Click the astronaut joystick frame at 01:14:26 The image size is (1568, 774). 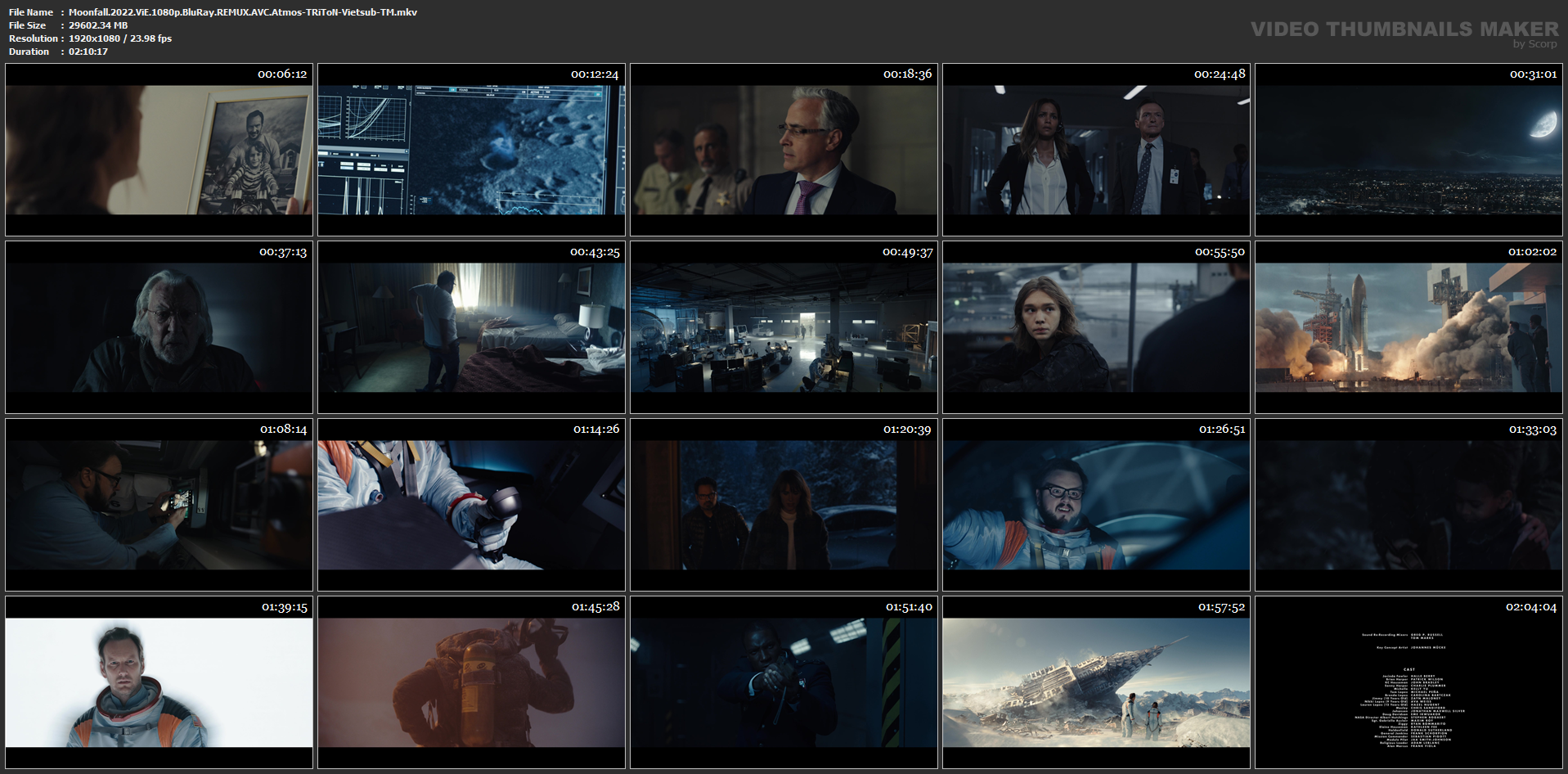[471, 505]
